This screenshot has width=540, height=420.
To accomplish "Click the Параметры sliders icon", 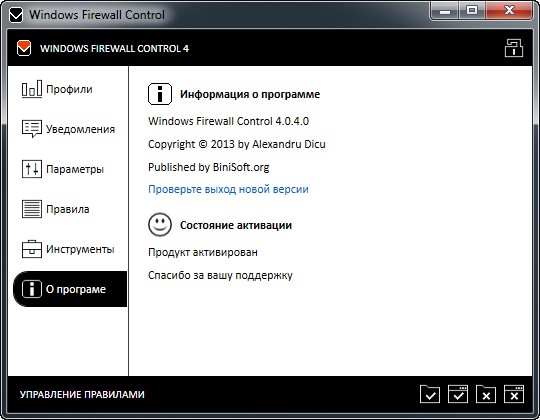I will [32, 169].
